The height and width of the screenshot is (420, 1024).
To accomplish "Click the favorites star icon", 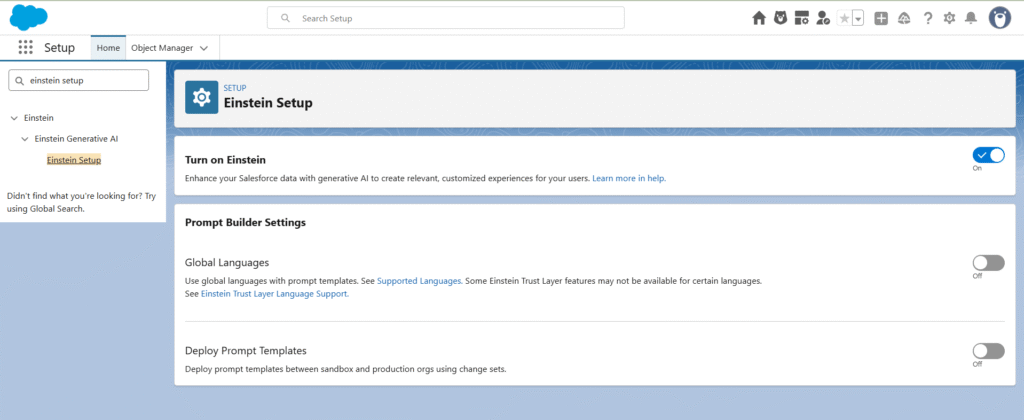I will [x=844, y=18].
